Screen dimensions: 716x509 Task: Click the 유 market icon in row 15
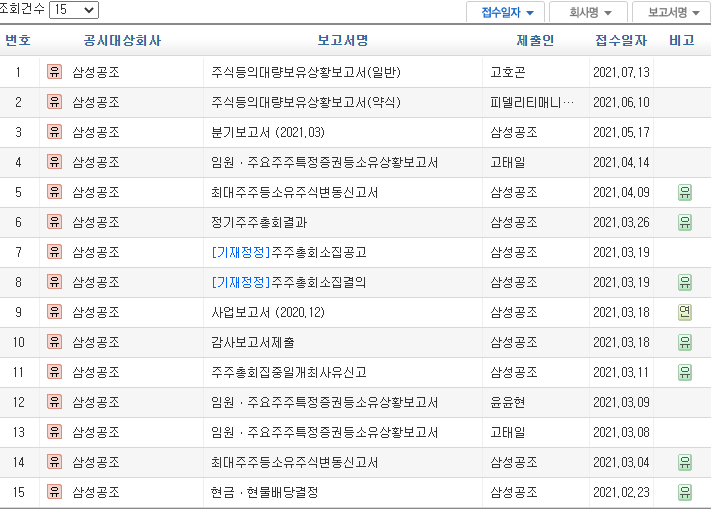(x=54, y=492)
